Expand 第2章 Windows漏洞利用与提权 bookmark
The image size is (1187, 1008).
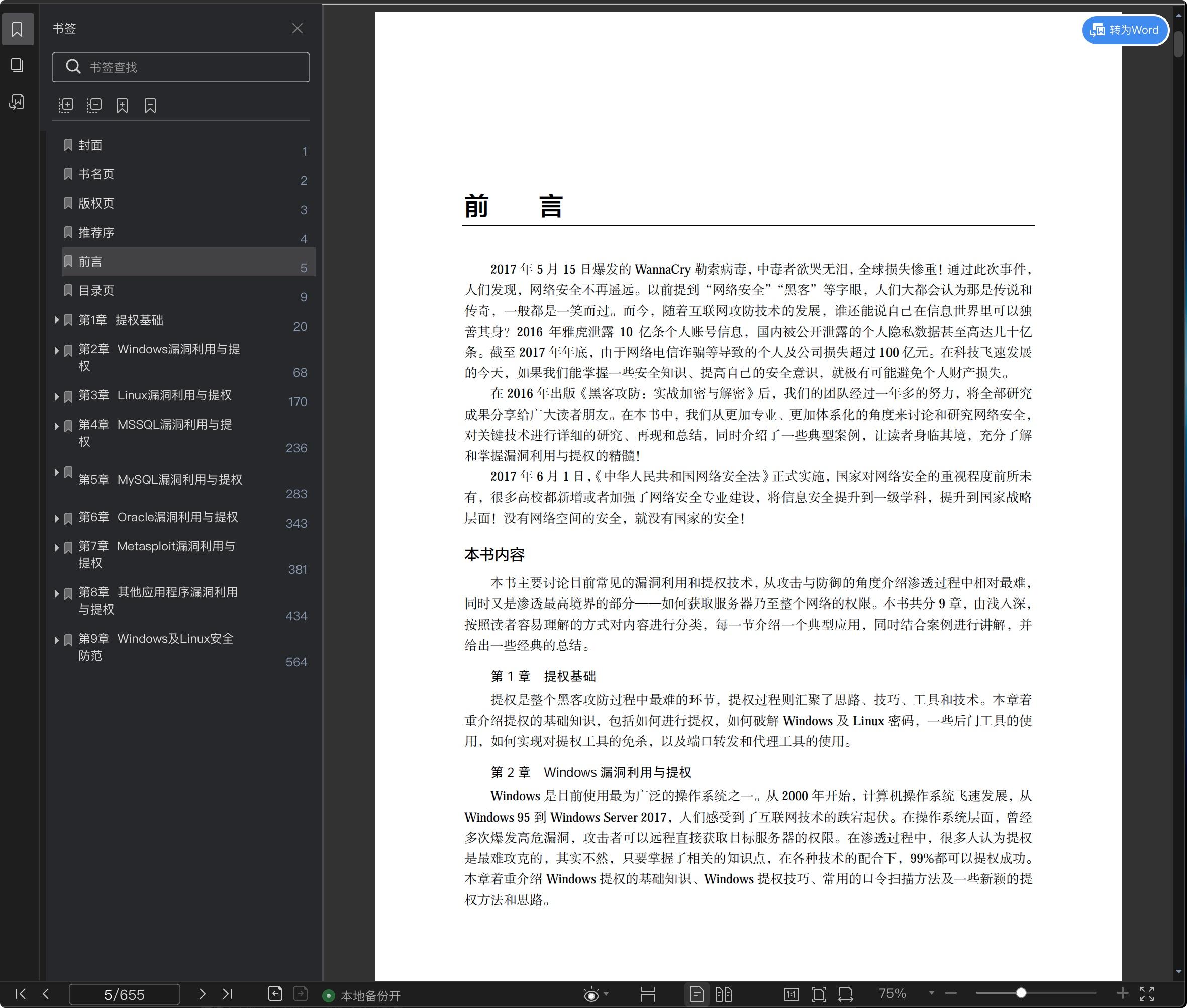57,350
